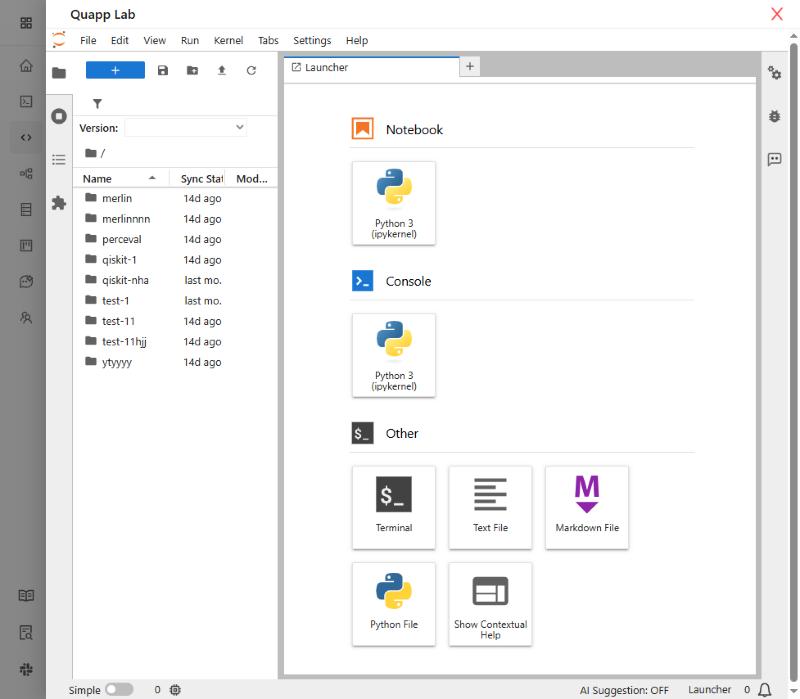
Task: Click the Slack icon in left rail
Action: (x=26, y=669)
